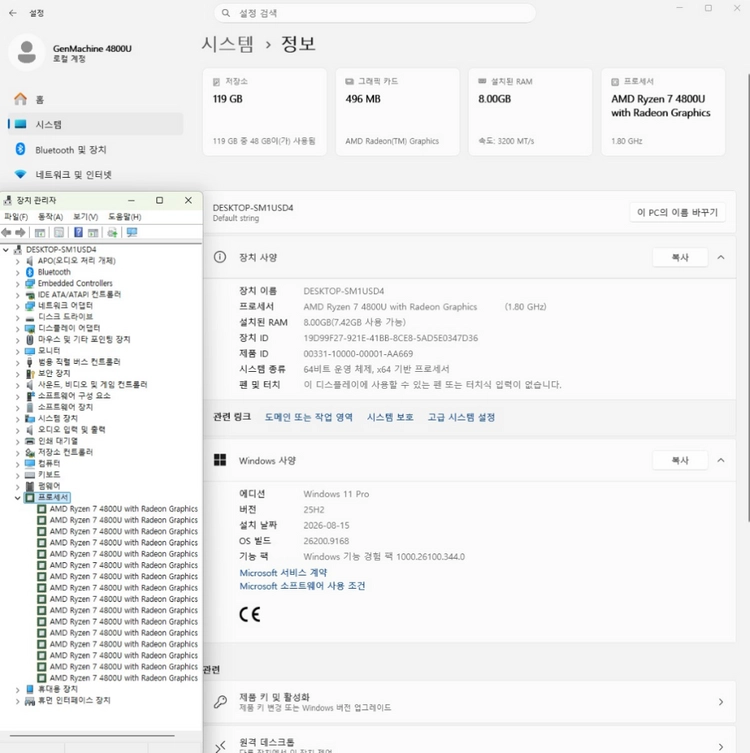Viewport: 750px width, 753px height.
Task: Open the 시스템 보호 link
Action: 390,417
